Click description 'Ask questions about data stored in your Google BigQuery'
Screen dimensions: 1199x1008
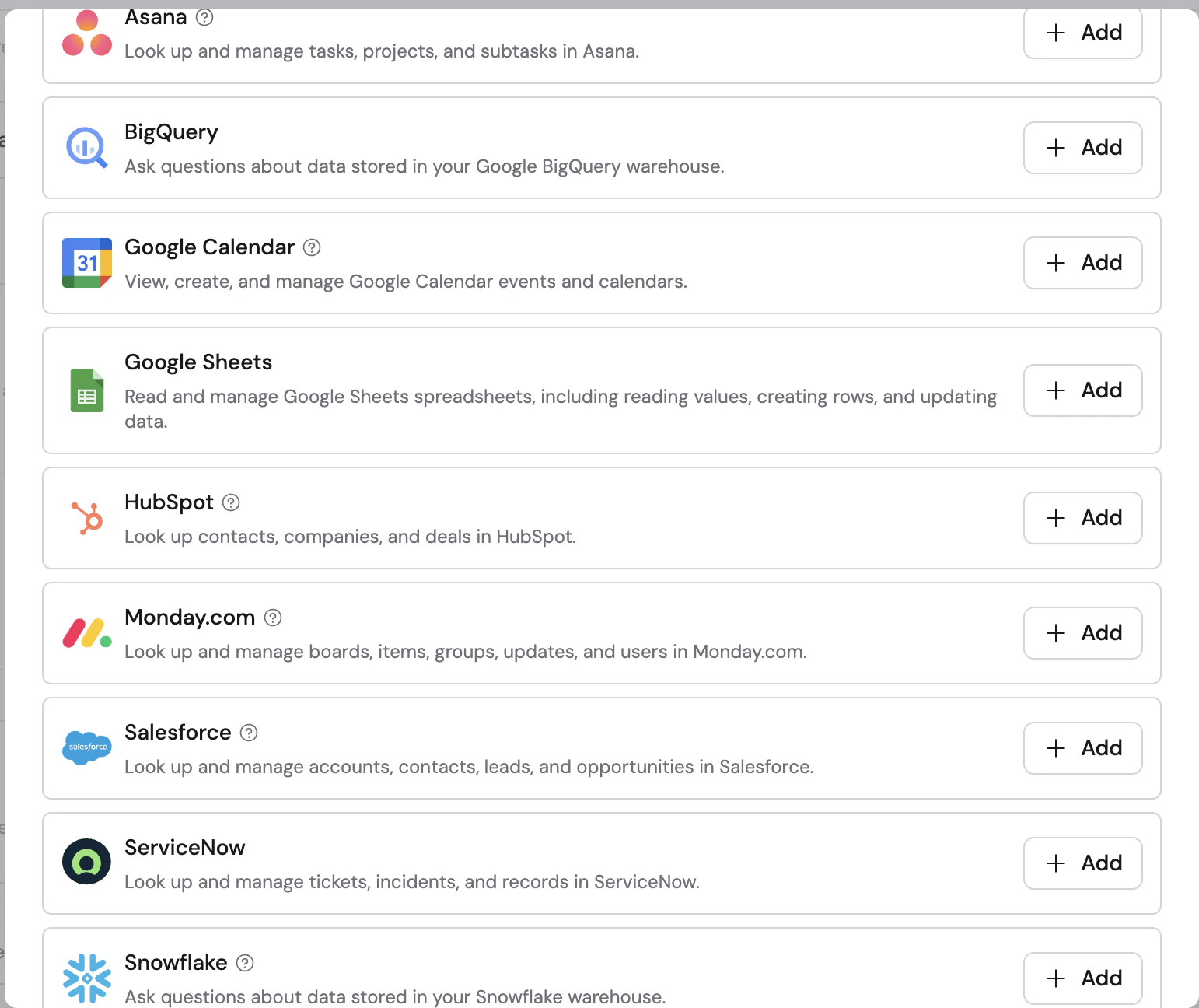click(x=425, y=166)
